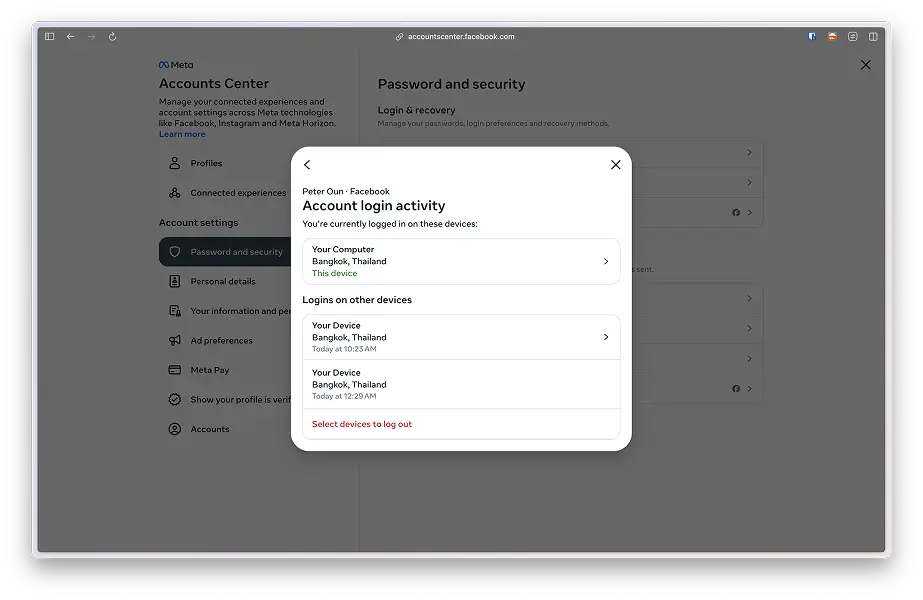Click the Your Device login at 12:29 AM
Image resolution: width=923 pixels, height=600 pixels.
[462, 384]
